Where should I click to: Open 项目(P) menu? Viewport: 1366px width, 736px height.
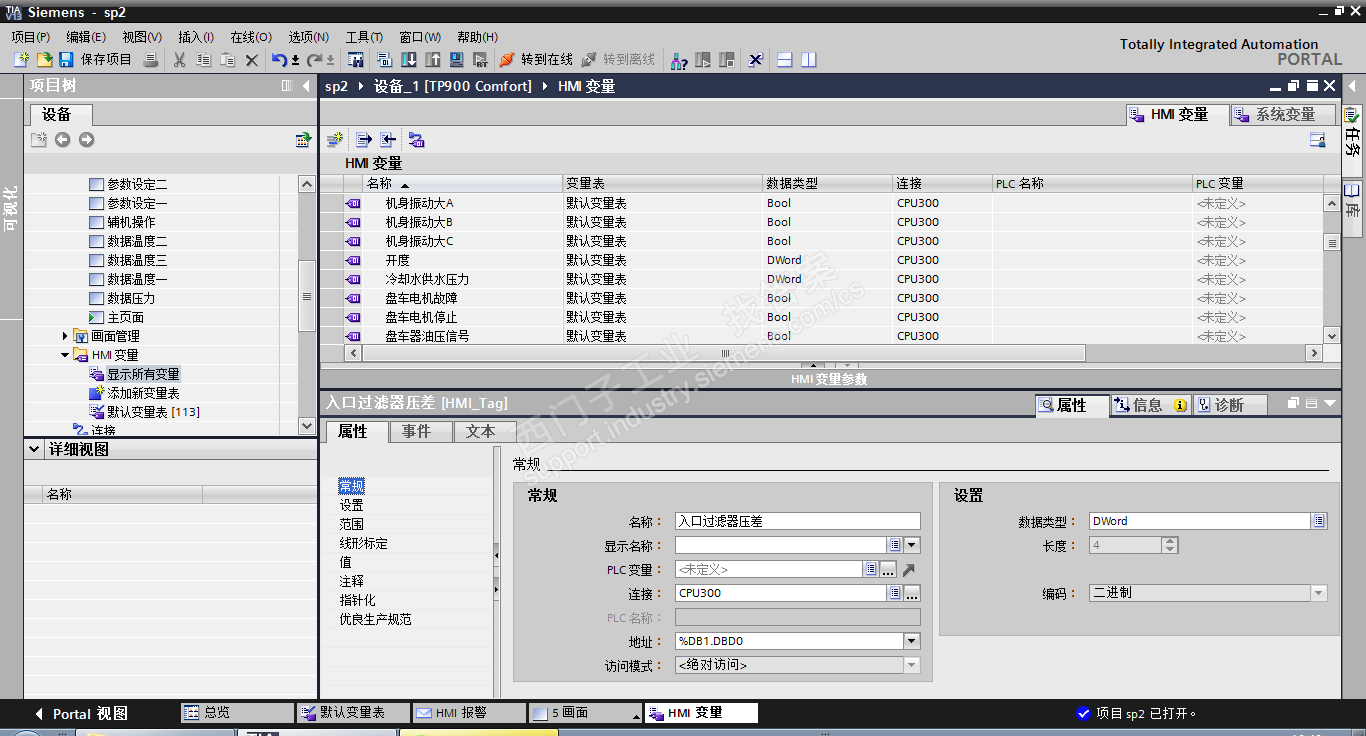pos(31,37)
